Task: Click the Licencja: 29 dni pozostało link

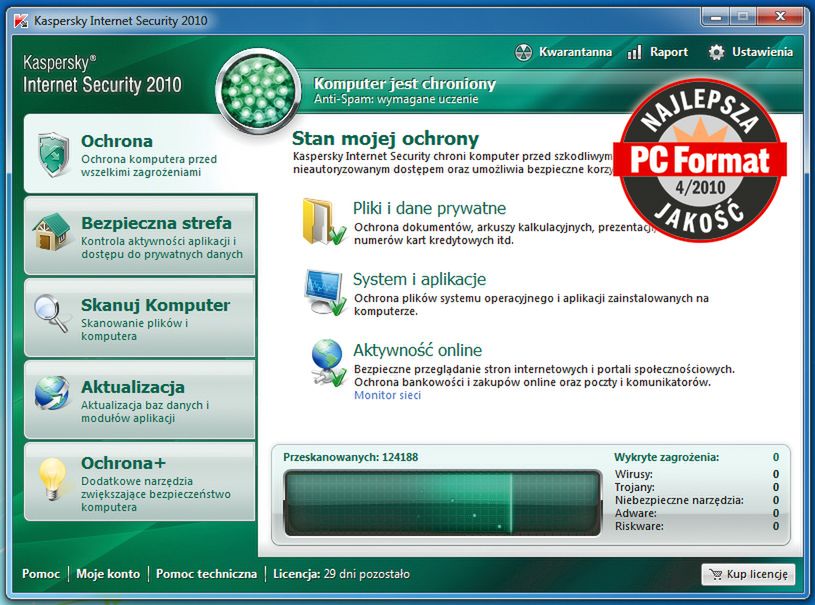Action: coord(341,574)
